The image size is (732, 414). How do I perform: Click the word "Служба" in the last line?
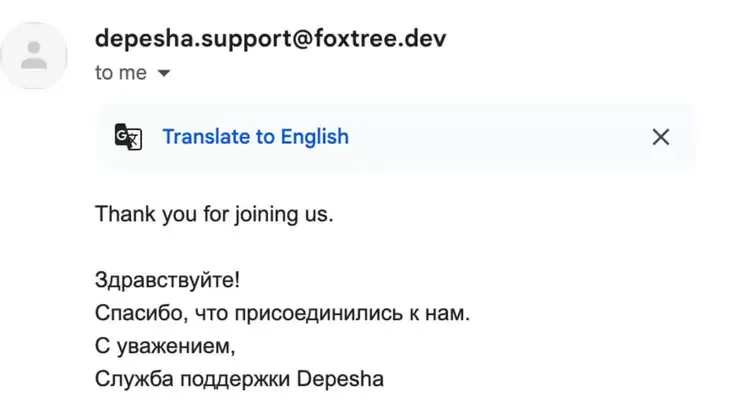point(134,379)
